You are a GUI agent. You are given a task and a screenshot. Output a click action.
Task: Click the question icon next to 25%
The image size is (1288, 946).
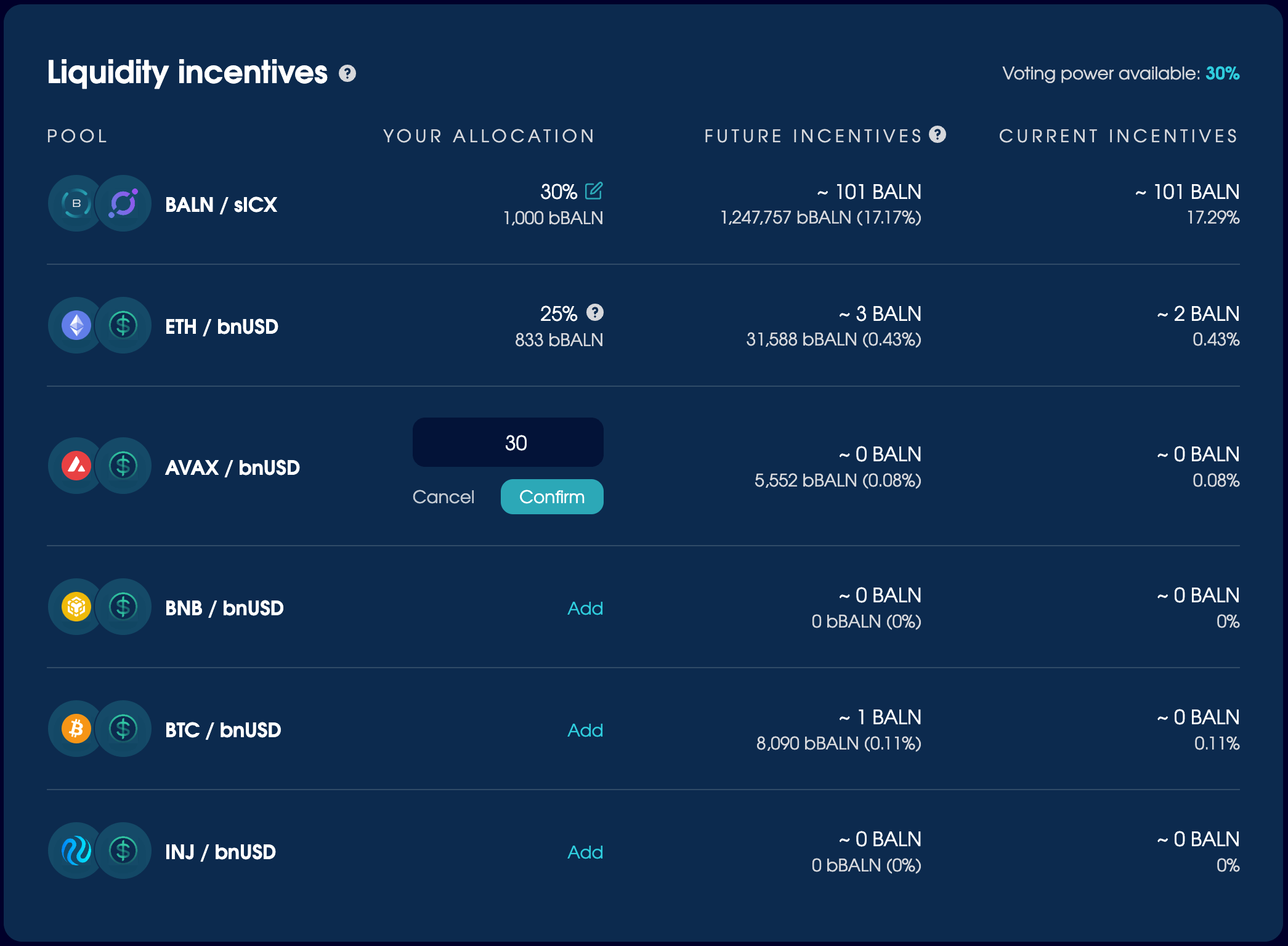(x=594, y=313)
